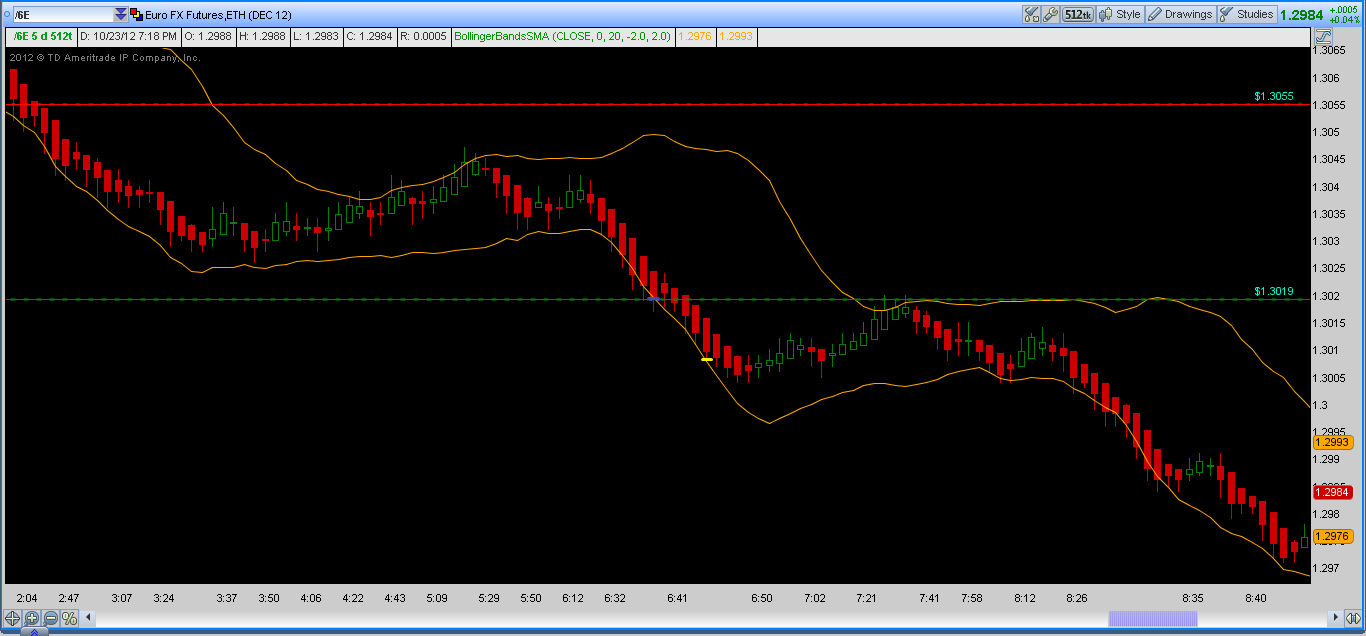Zoom in with the plus magnifier
This screenshot has width=1366, height=636.
tap(32, 618)
